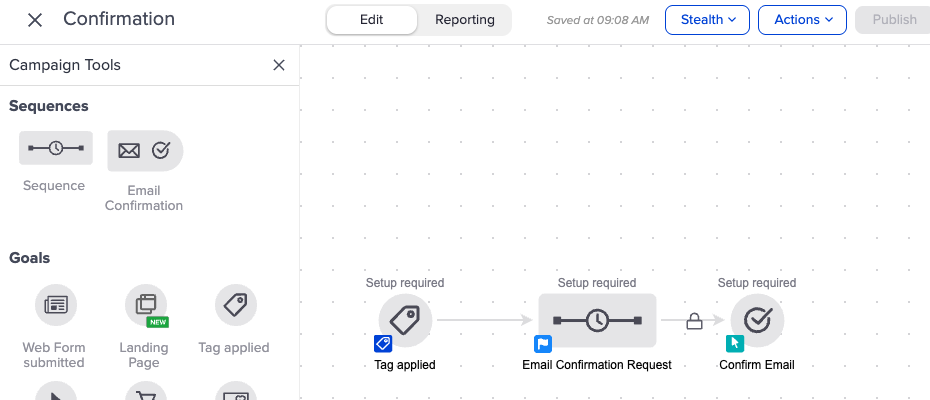
Task: Pick the Tag applied goal in Campaign Tools
Action: [x=235, y=305]
